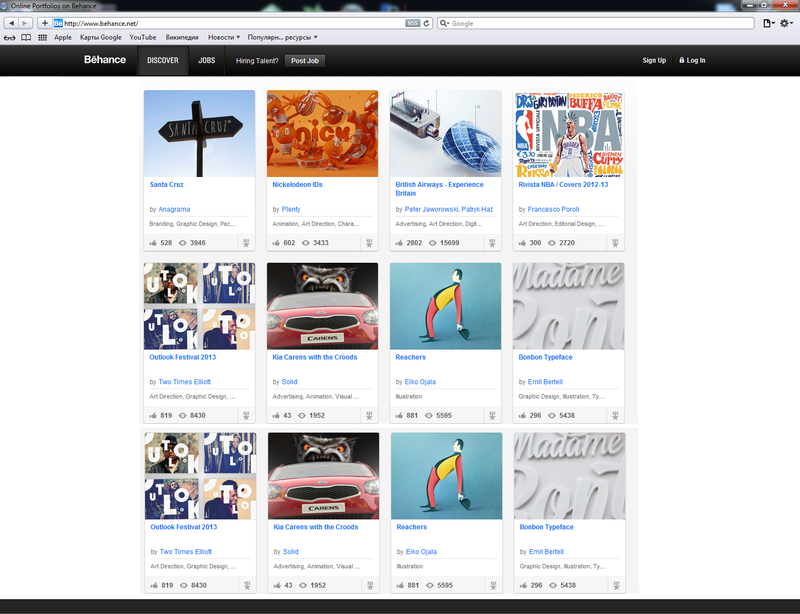The height and width of the screenshot is (614, 800).
Task: Open the page menu dropdown in the toolbar
Action: pyautogui.click(x=769, y=23)
